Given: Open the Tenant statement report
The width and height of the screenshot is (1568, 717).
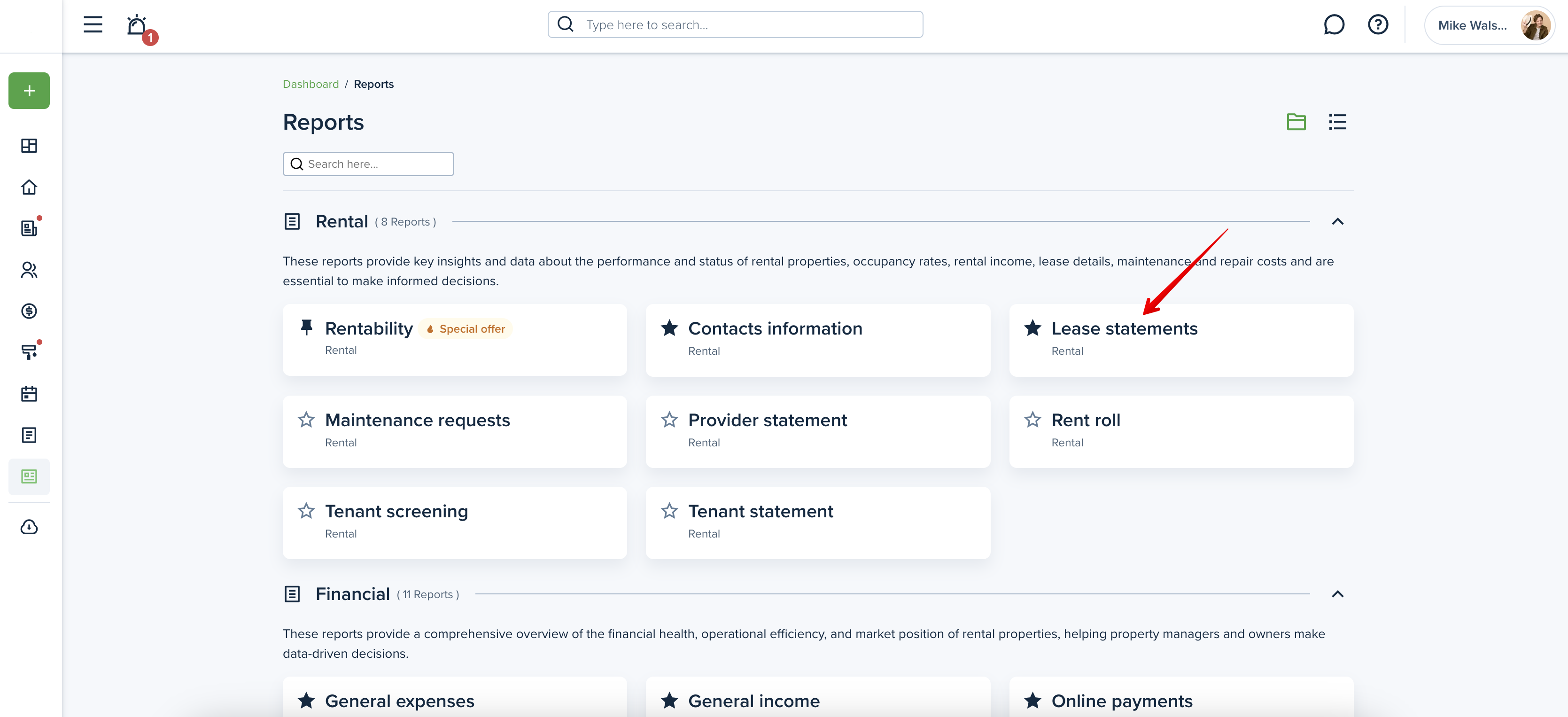Looking at the screenshot, I should 818,523.
